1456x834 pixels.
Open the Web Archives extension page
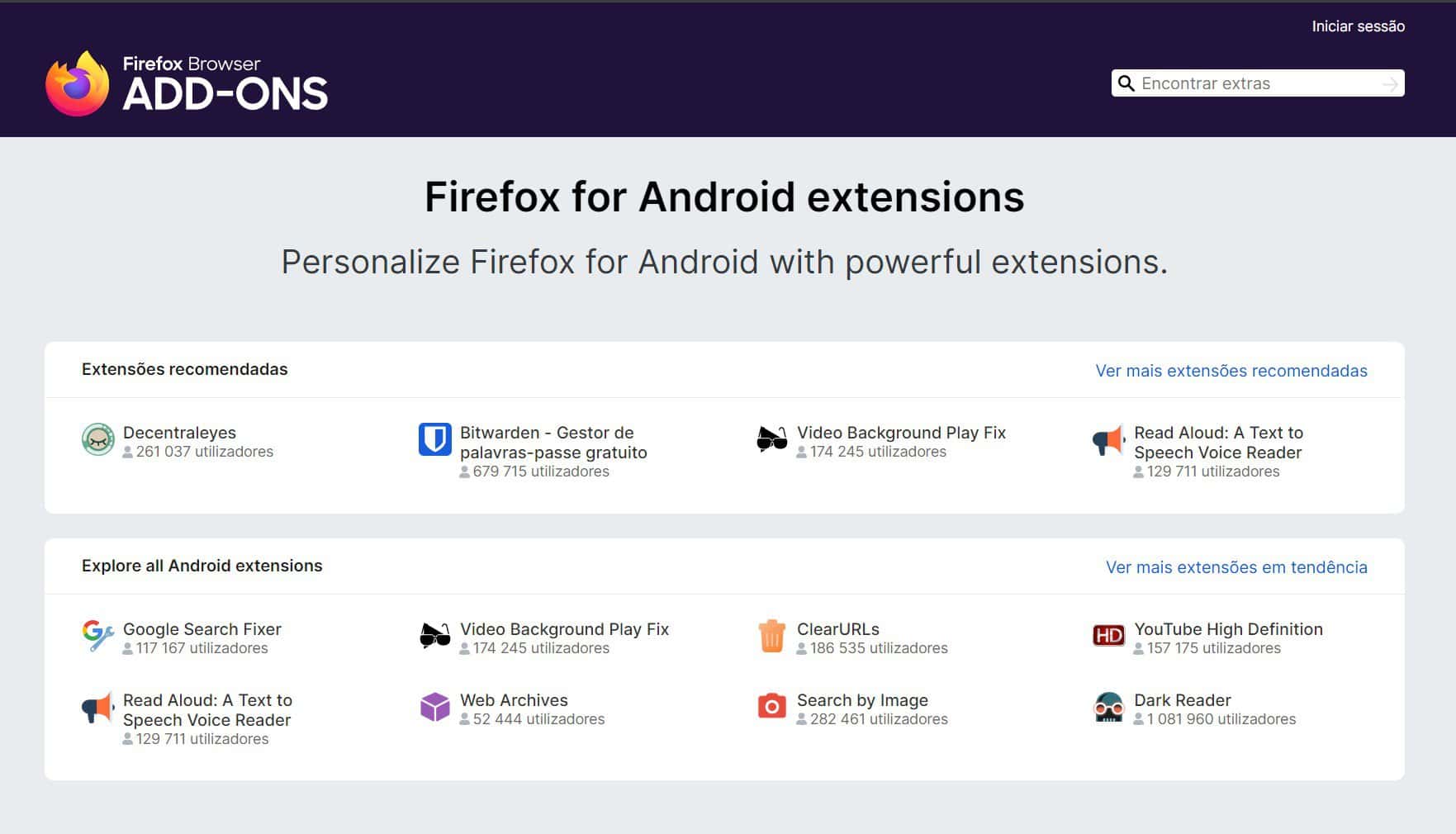[514, 699]
